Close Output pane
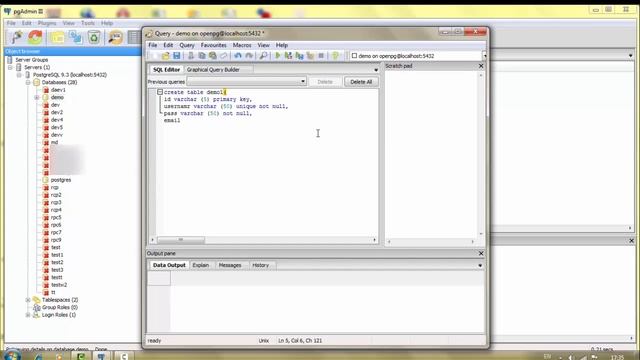 coord(481,253)
